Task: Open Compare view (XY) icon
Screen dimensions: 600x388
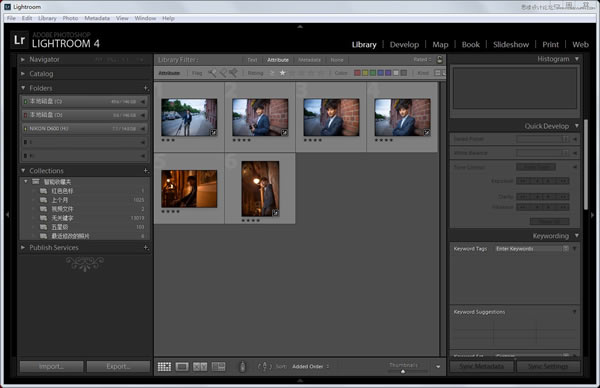Action: tap(200, 367)
